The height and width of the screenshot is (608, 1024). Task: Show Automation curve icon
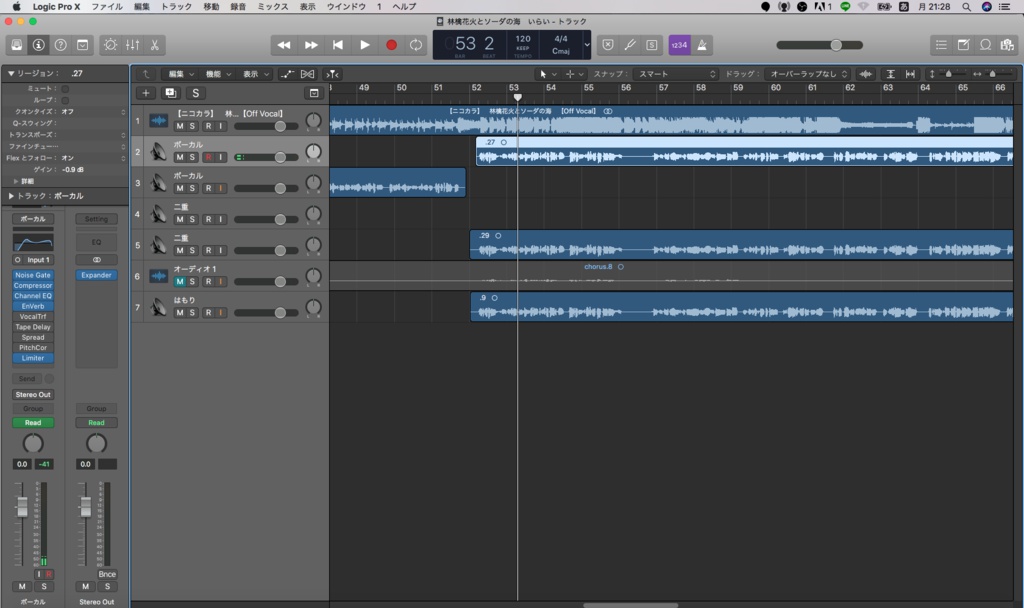[x=287, y=74]
